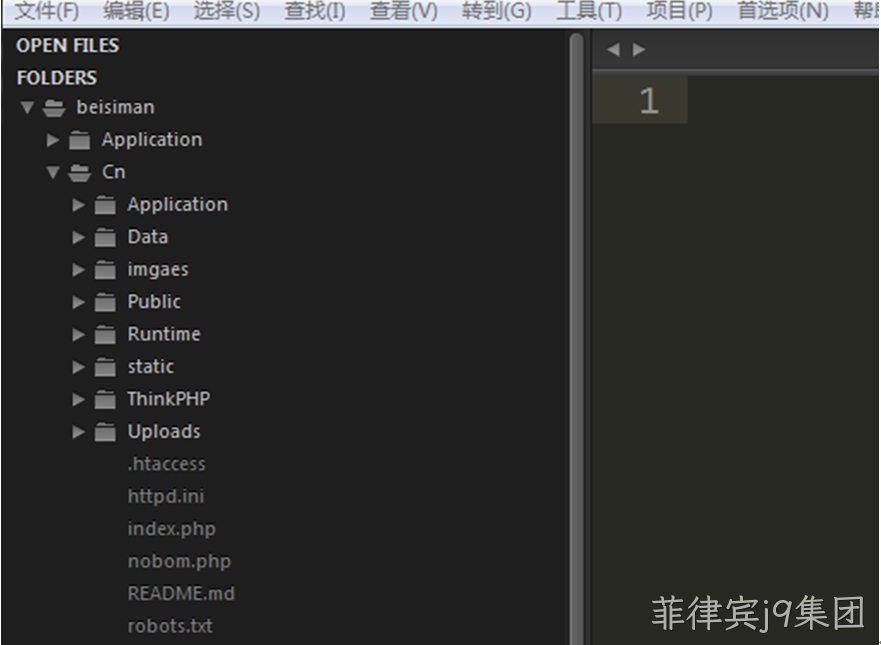Collapse the Cn folder tree
This screenshot has width=881, height=645.
[53, 172]
